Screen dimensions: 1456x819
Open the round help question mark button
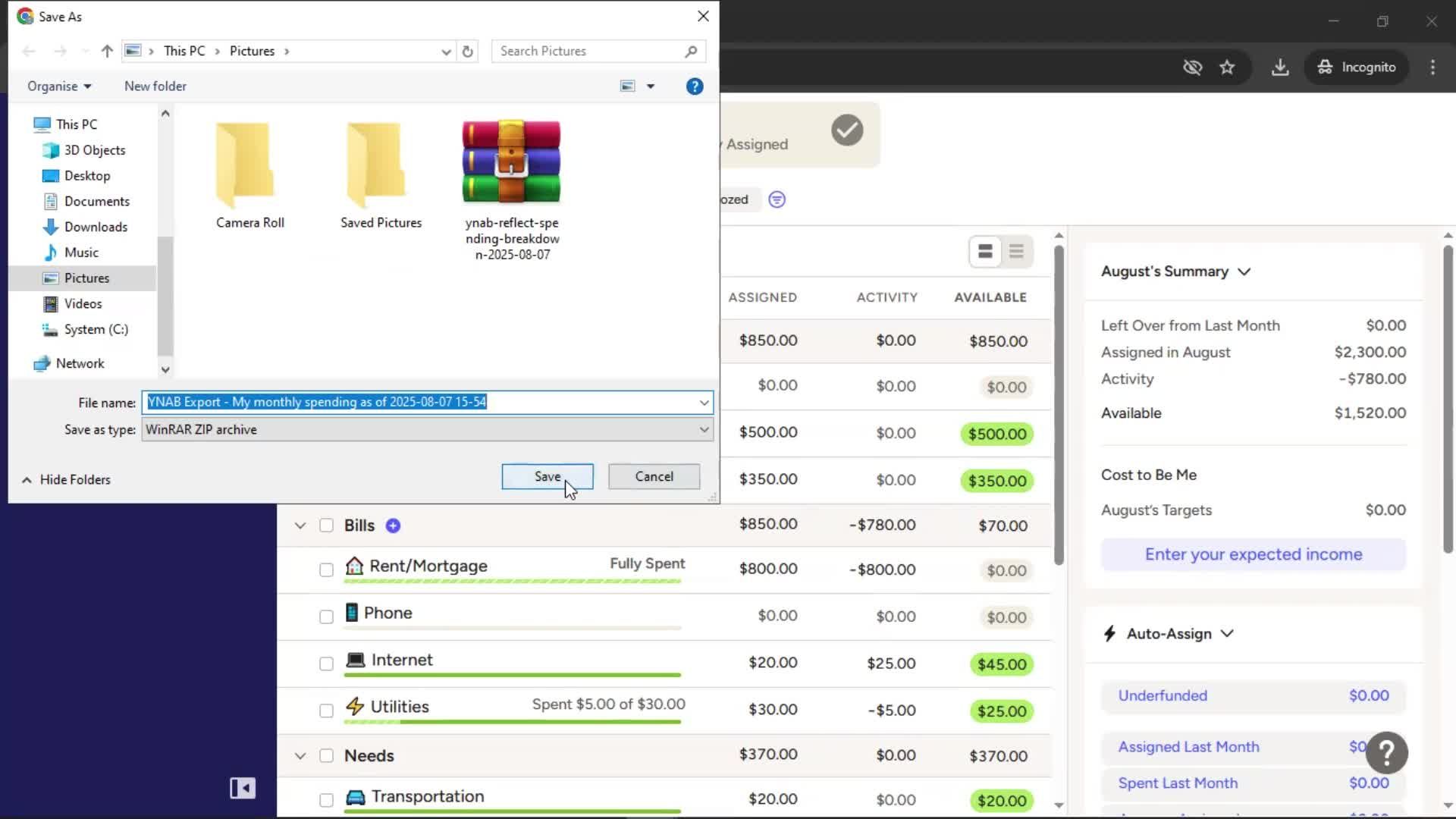pos(1386,752)
